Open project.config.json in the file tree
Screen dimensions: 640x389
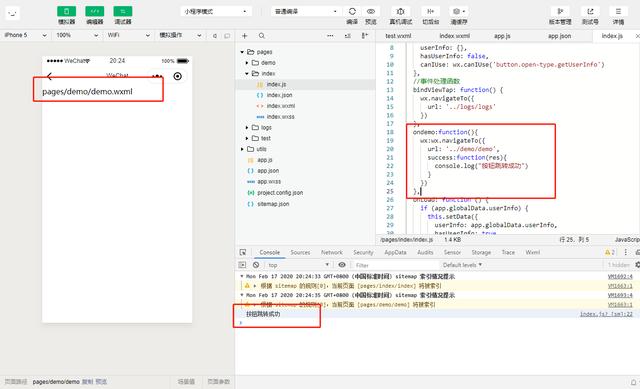click(280, 193)
